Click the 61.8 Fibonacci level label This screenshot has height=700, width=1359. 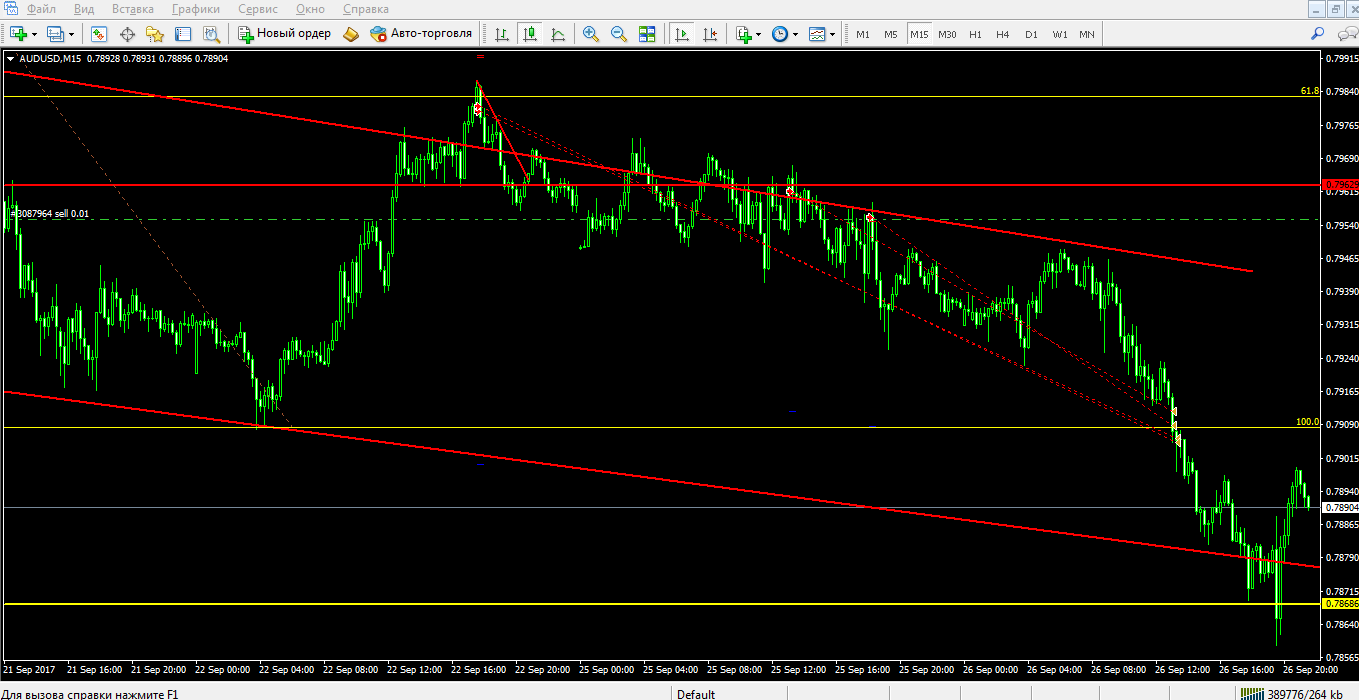coord(1310,91)
